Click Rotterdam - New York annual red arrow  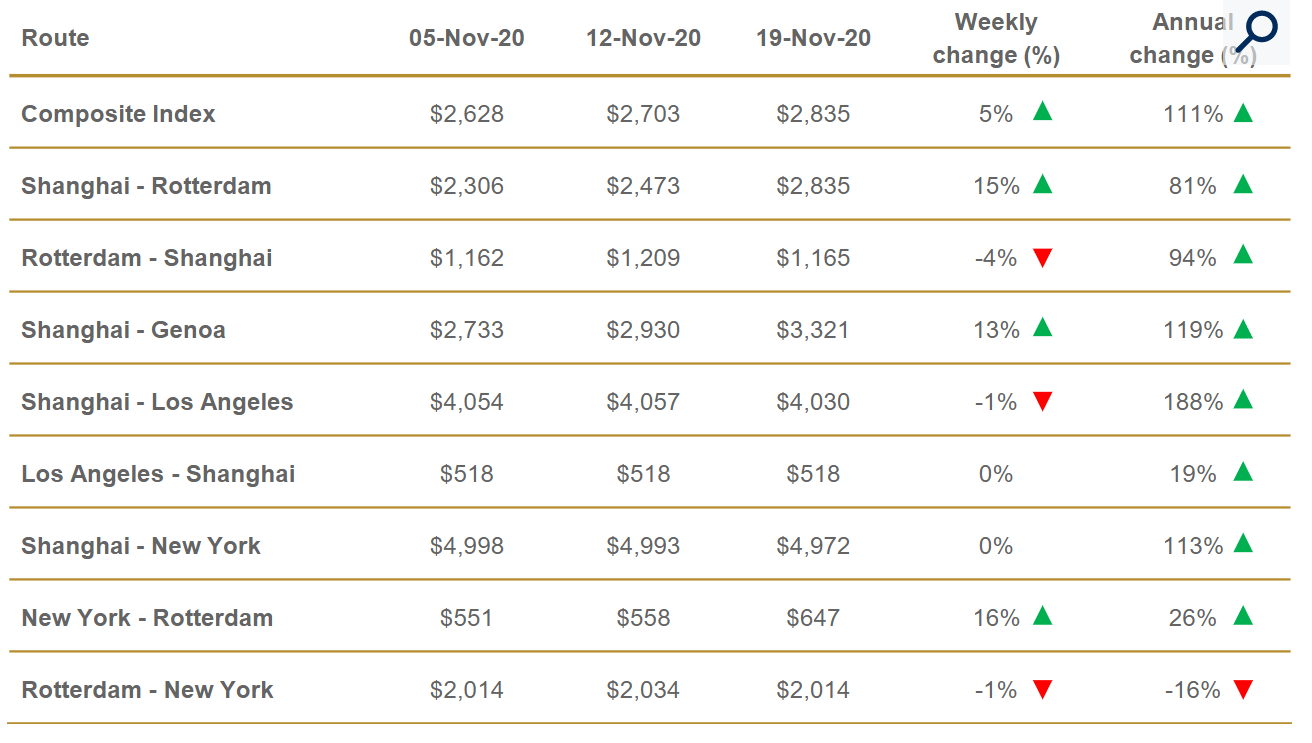coord(1243,690)
